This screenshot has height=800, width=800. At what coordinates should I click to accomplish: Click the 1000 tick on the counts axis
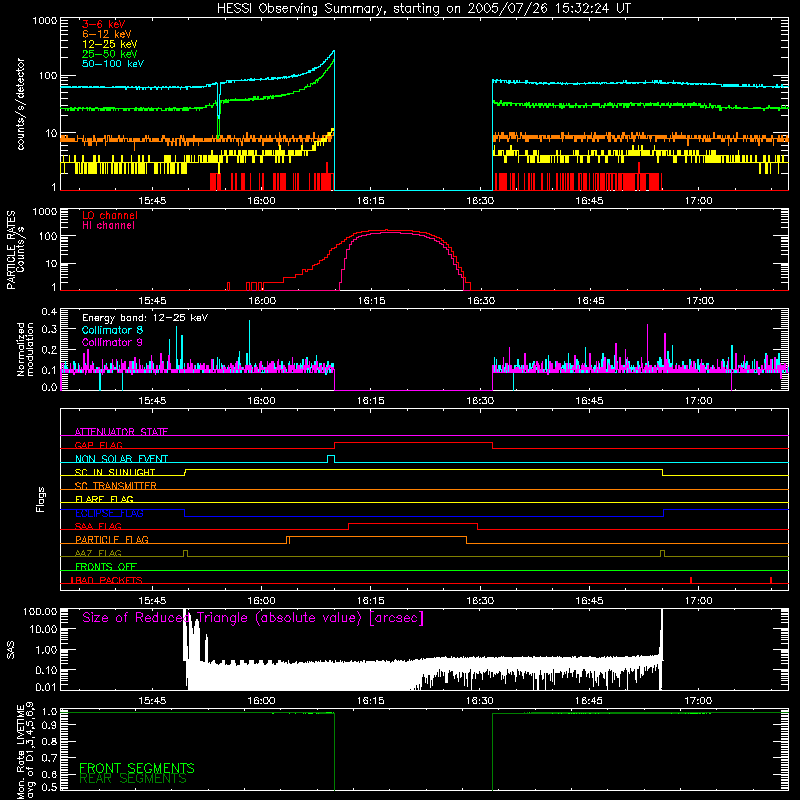[x=45, y=21]
